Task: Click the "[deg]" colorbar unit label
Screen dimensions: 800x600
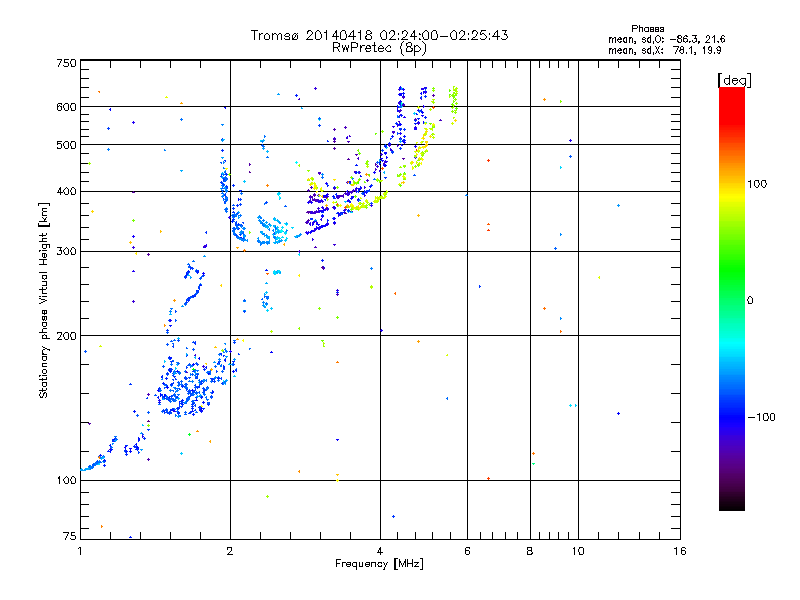Action: click(734, 80)
